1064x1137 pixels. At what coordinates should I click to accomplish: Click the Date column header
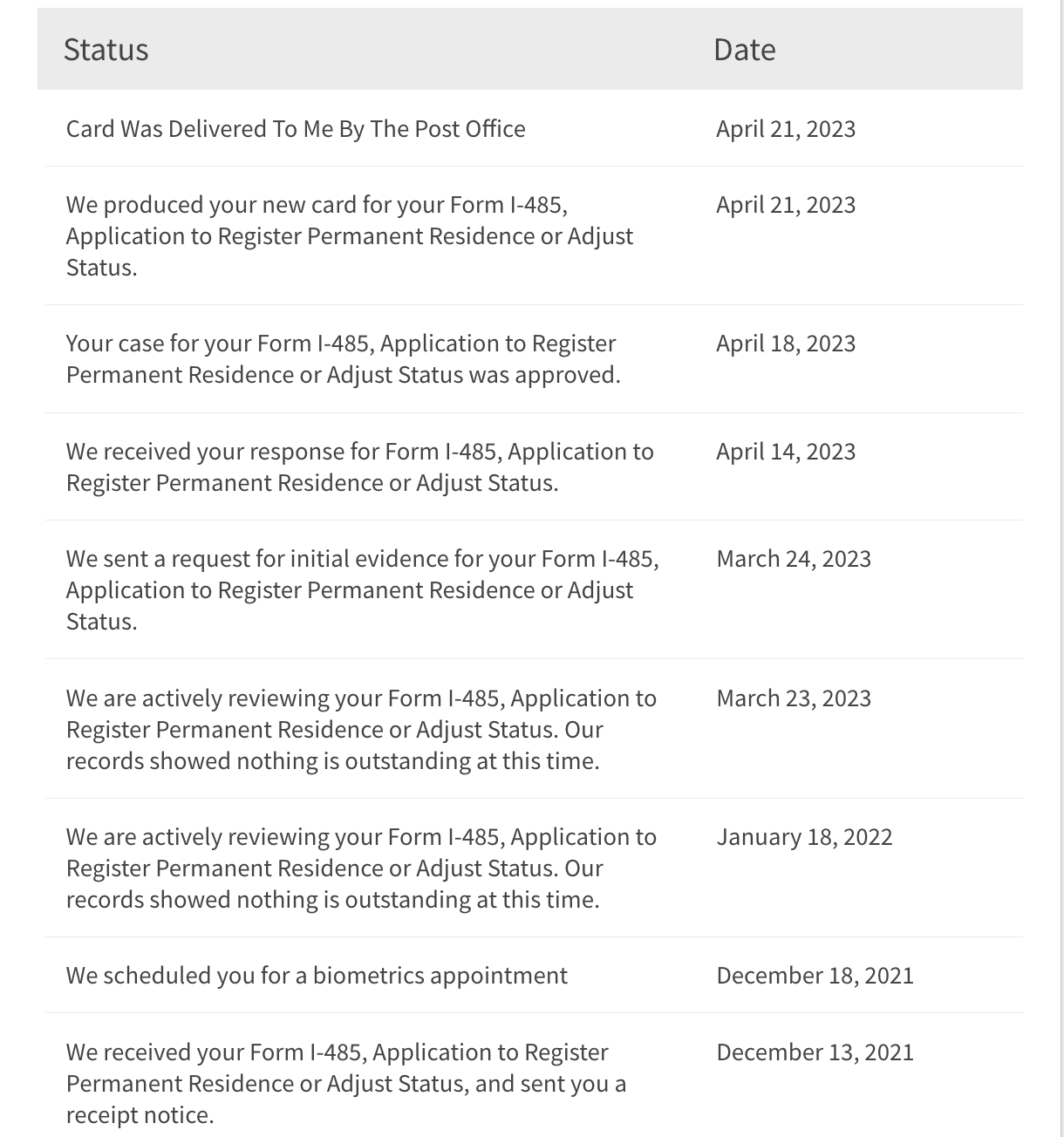[x=744, y=50]
